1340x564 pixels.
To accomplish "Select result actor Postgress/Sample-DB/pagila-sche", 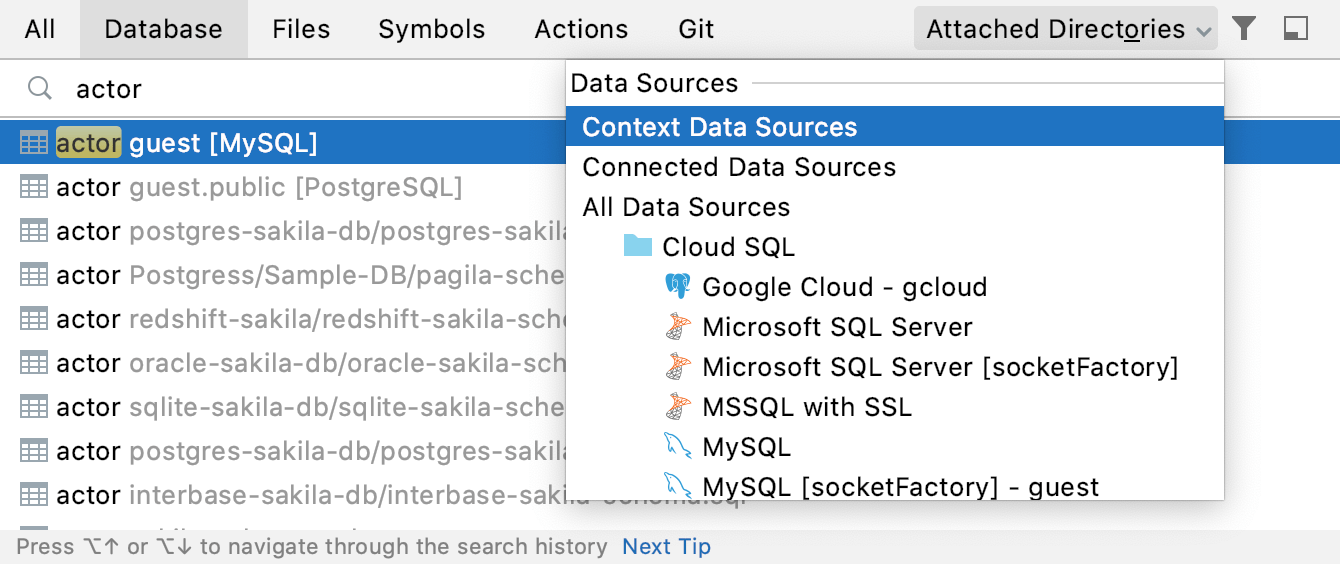I will coord(283,275).
